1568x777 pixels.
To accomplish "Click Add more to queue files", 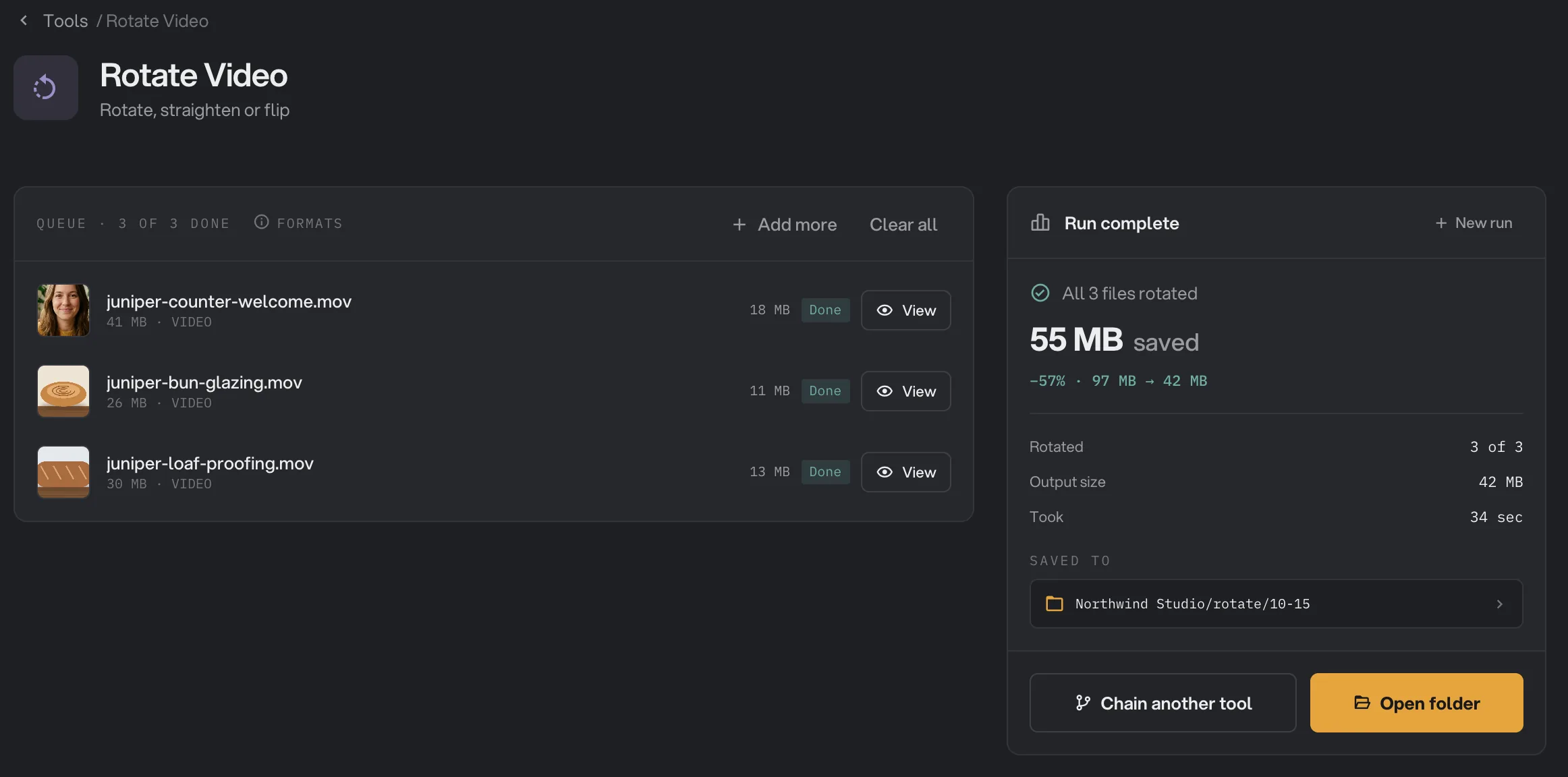I will (x=785, y=225).
